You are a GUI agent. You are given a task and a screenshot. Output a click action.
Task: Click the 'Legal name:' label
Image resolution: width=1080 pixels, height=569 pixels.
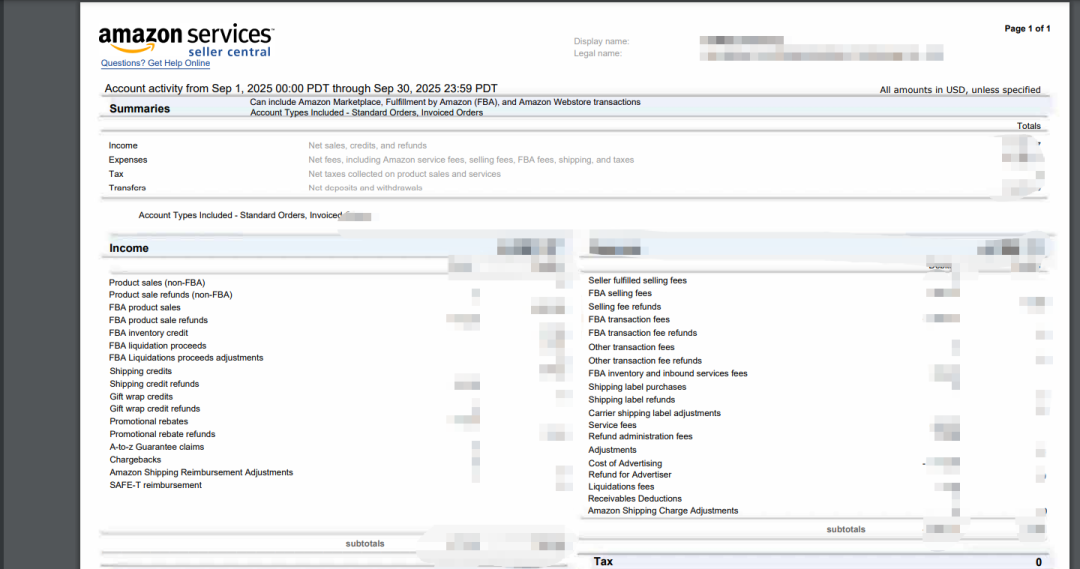[598, 53]
